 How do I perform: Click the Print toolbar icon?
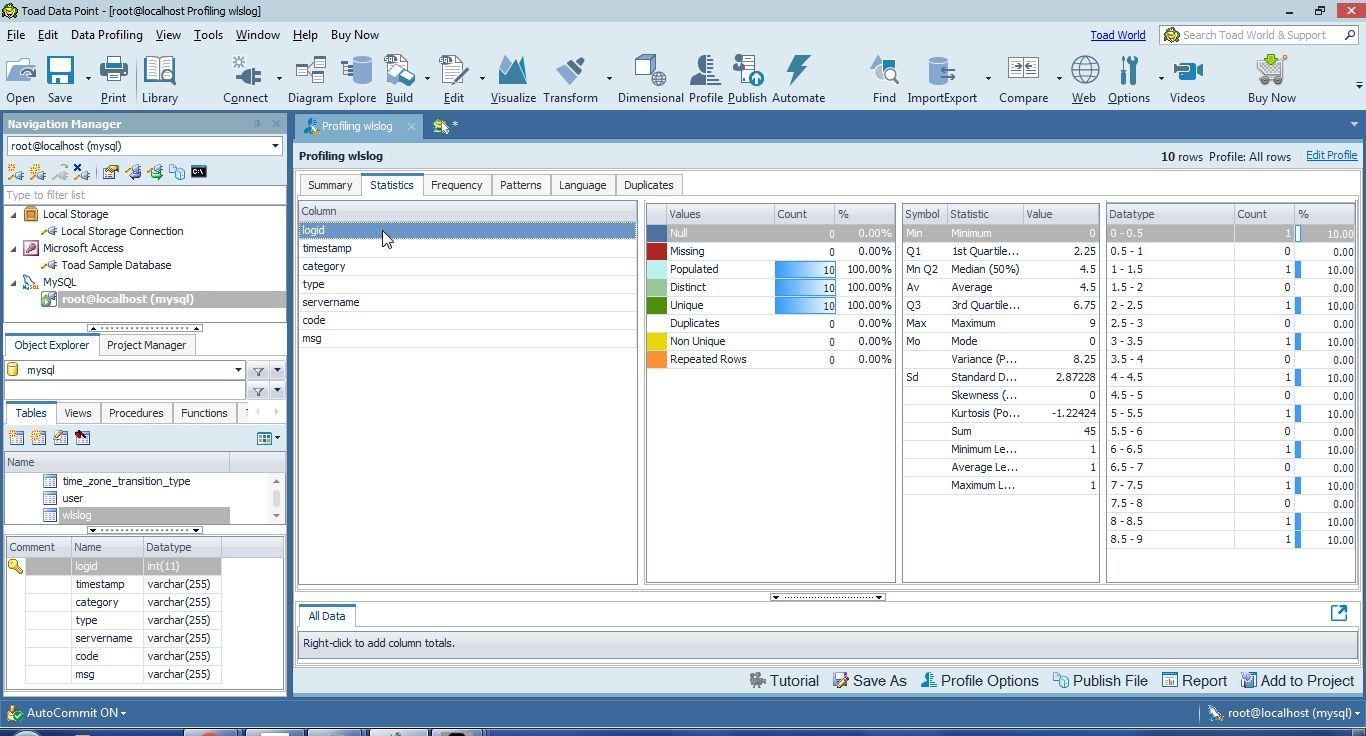pos(113,79)
